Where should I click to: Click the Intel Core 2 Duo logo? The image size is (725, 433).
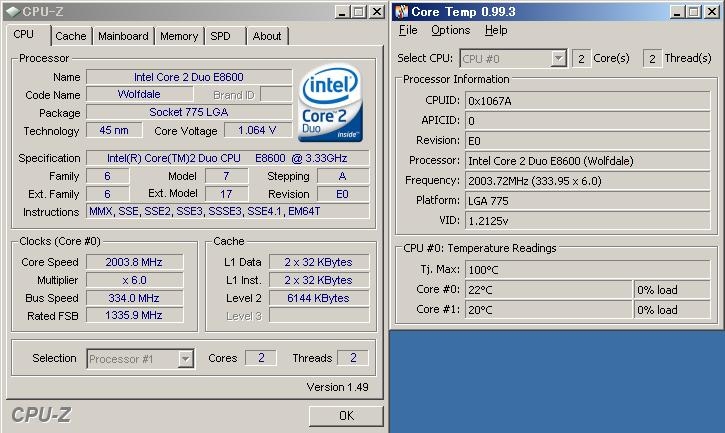coord(330,103)
